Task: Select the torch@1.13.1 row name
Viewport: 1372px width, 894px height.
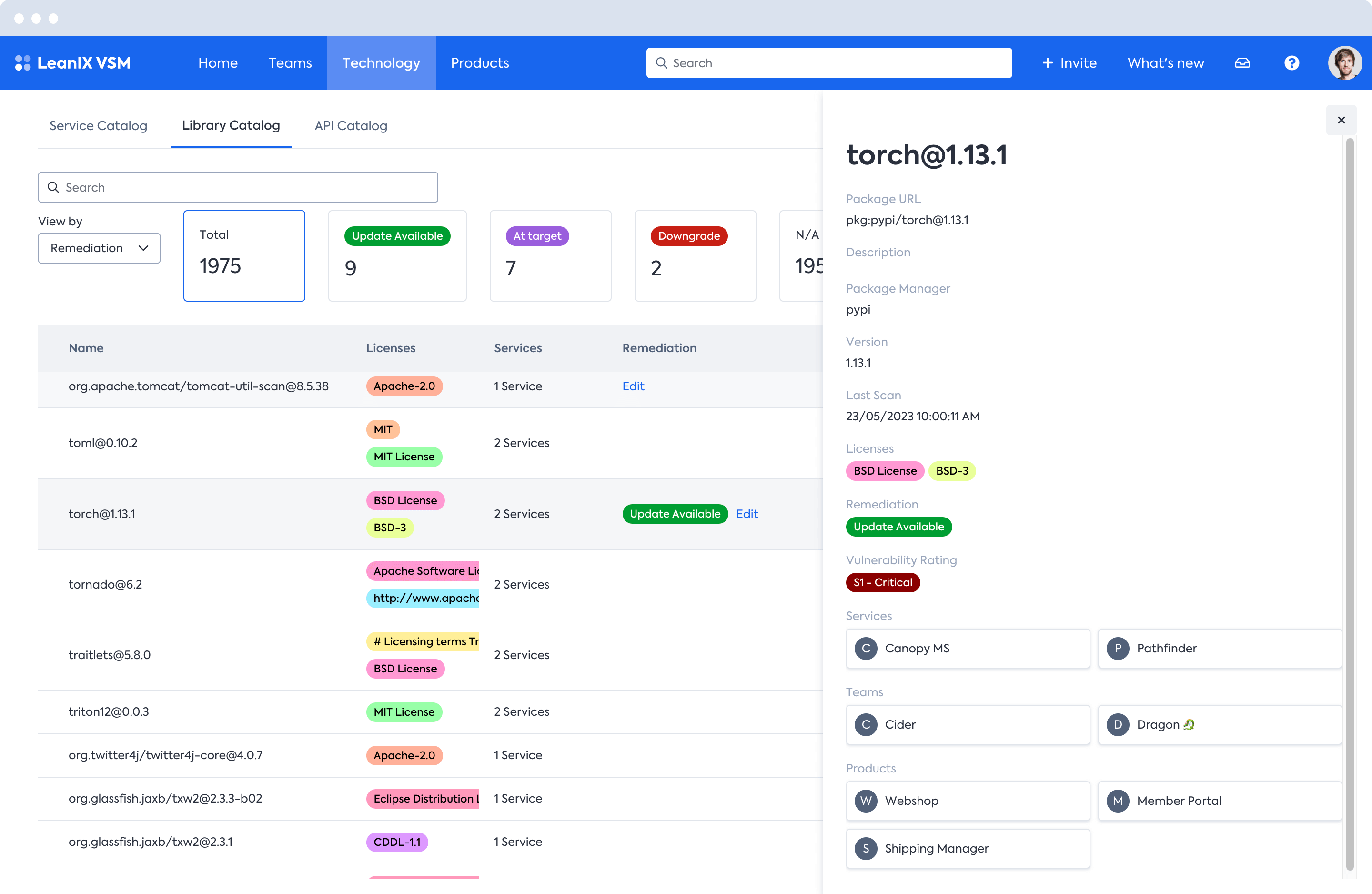Action: (x=101, y=514)
